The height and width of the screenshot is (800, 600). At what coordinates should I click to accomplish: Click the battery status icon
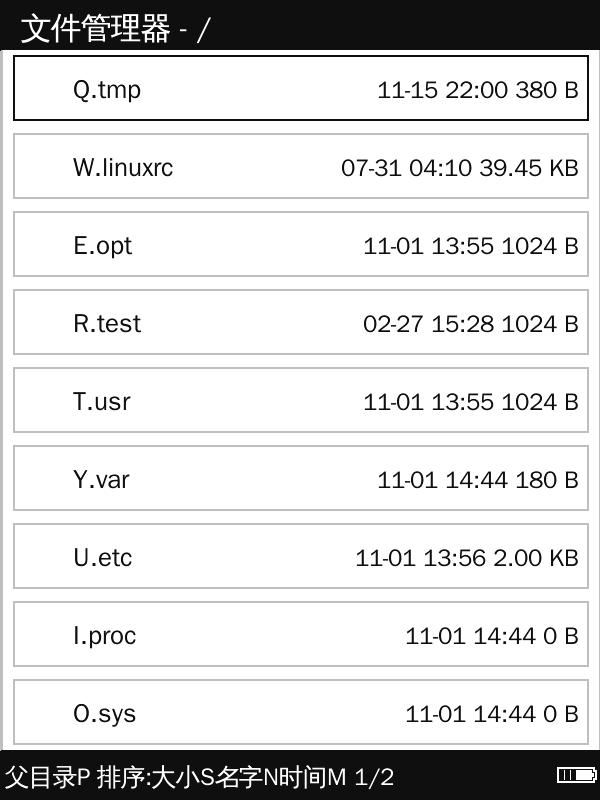pyautogui.click(x=576, y=776)
